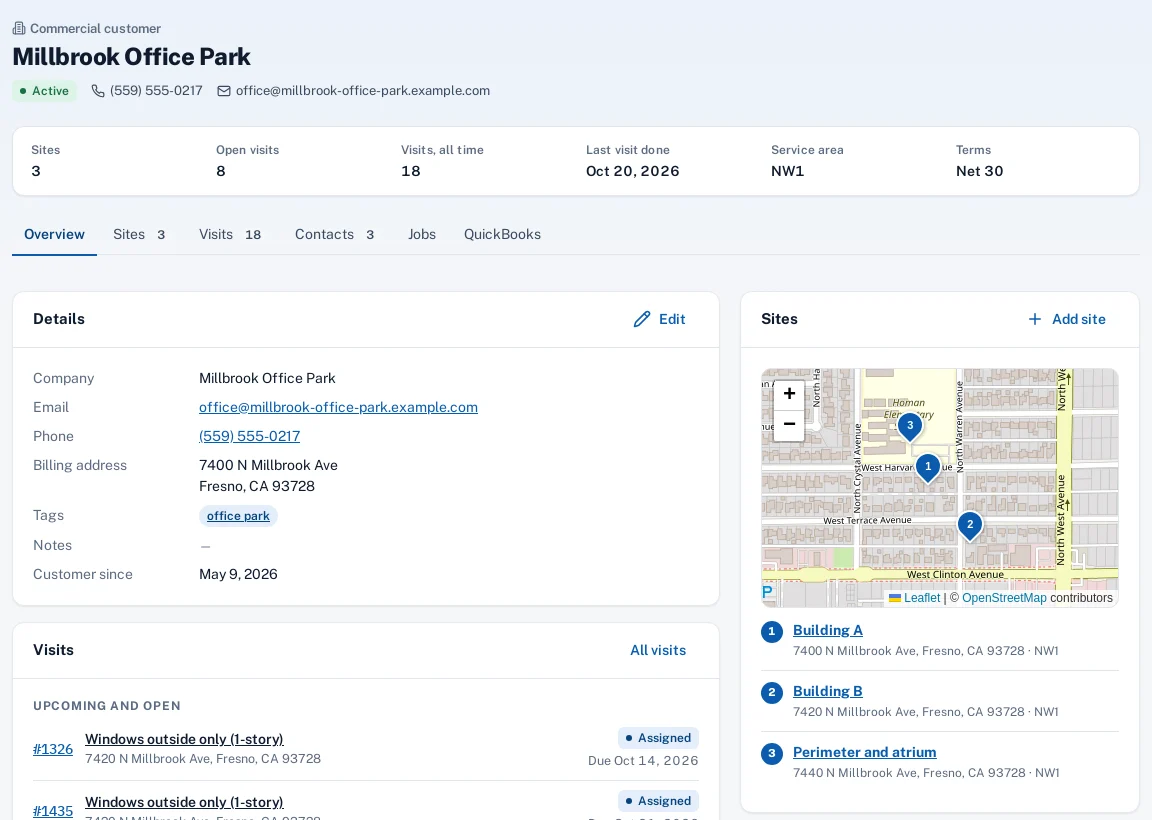Select map pin number 2
The width and height of the screenshot is (1152, 820).
(970, 526)
